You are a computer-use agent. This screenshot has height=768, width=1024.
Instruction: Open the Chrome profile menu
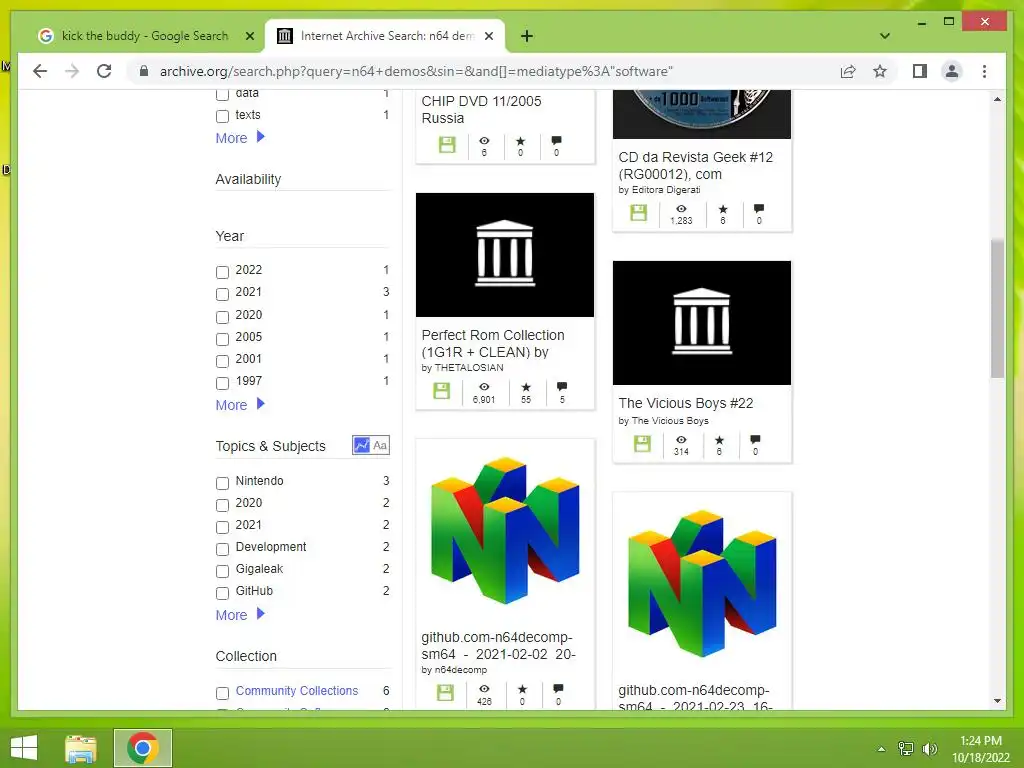pyautogui.click(x=952, y=71)
